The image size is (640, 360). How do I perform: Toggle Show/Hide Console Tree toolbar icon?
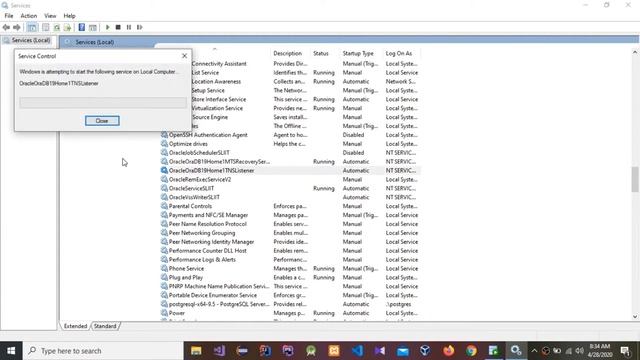tap(32, 27)
